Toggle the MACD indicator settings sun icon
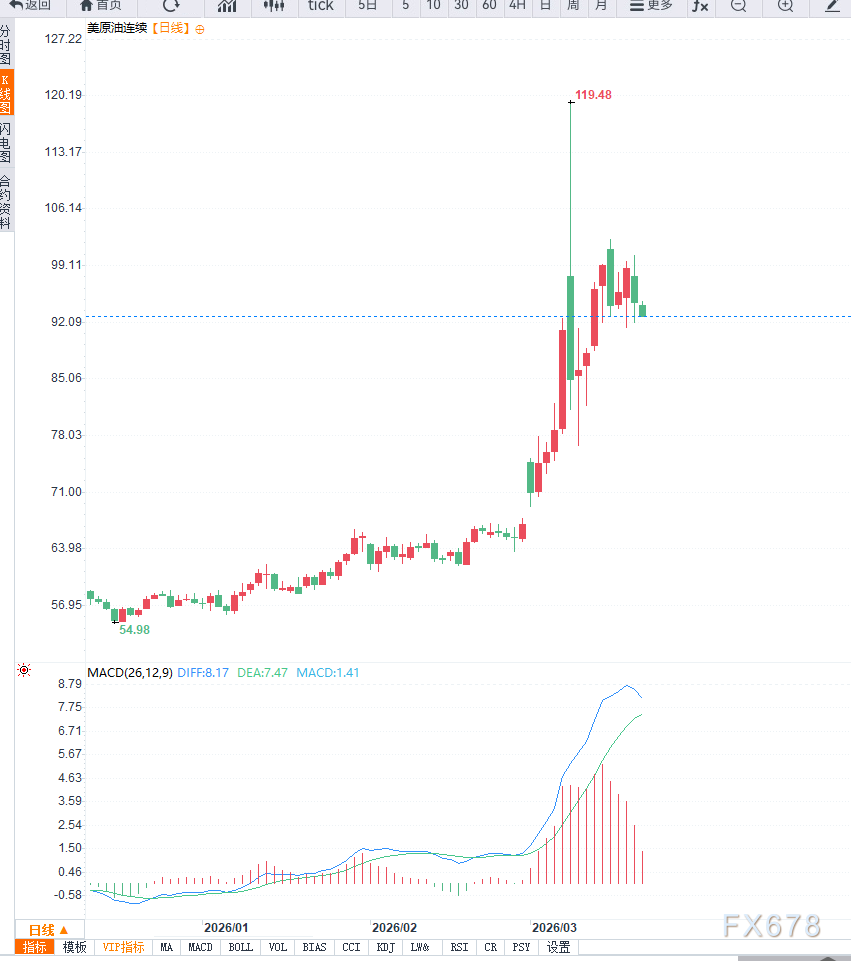Image resolution: width=851 pixels, height=961 pixels. 24,671
